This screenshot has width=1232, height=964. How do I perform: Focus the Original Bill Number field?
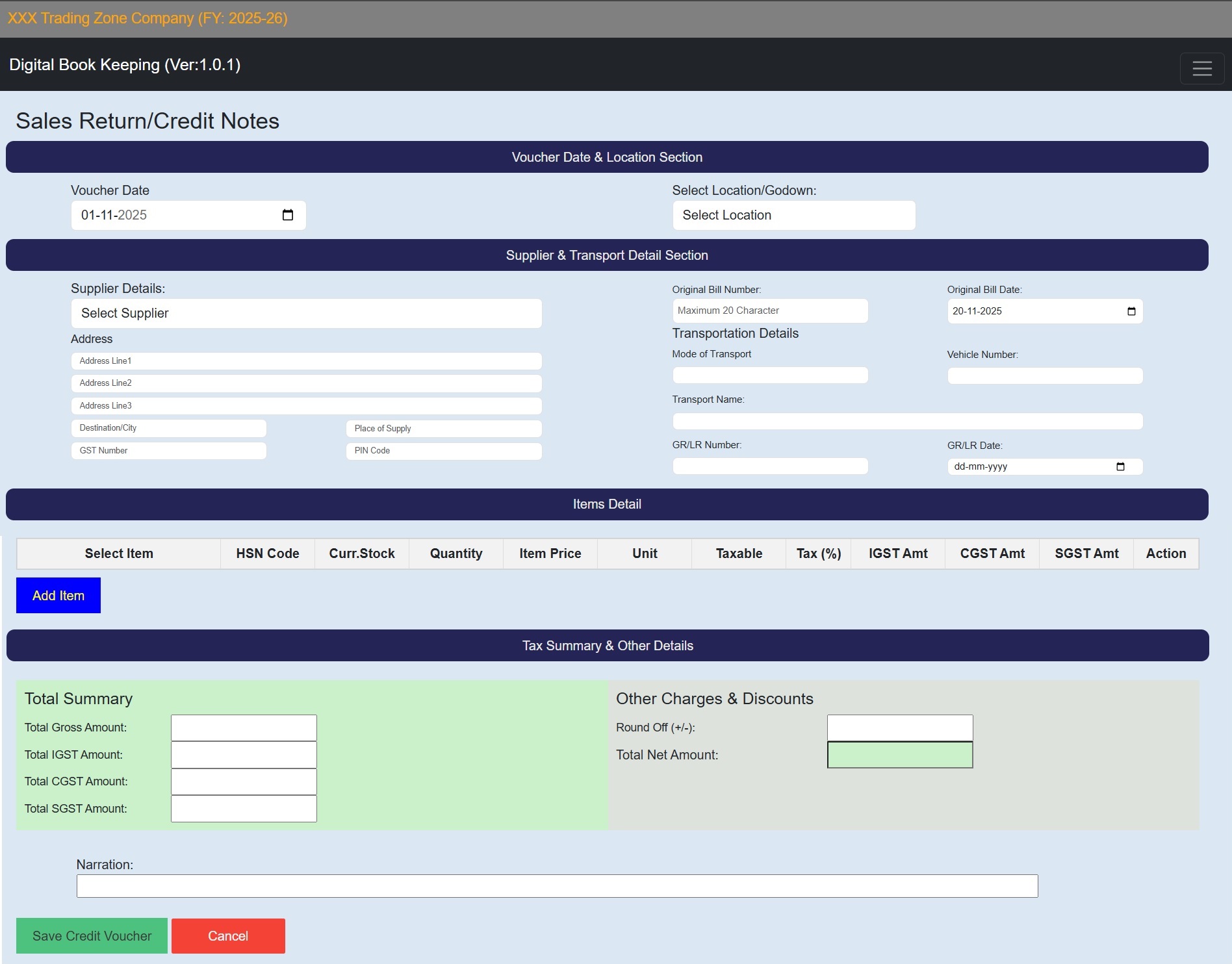770,311
